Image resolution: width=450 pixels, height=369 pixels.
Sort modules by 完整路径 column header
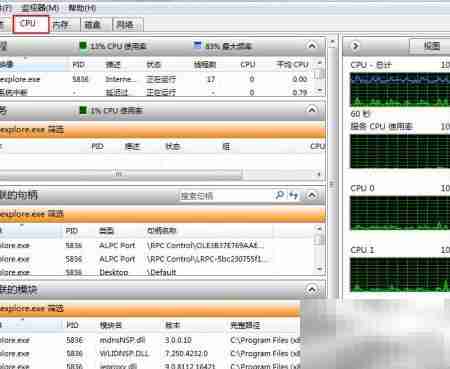point(245,325)
